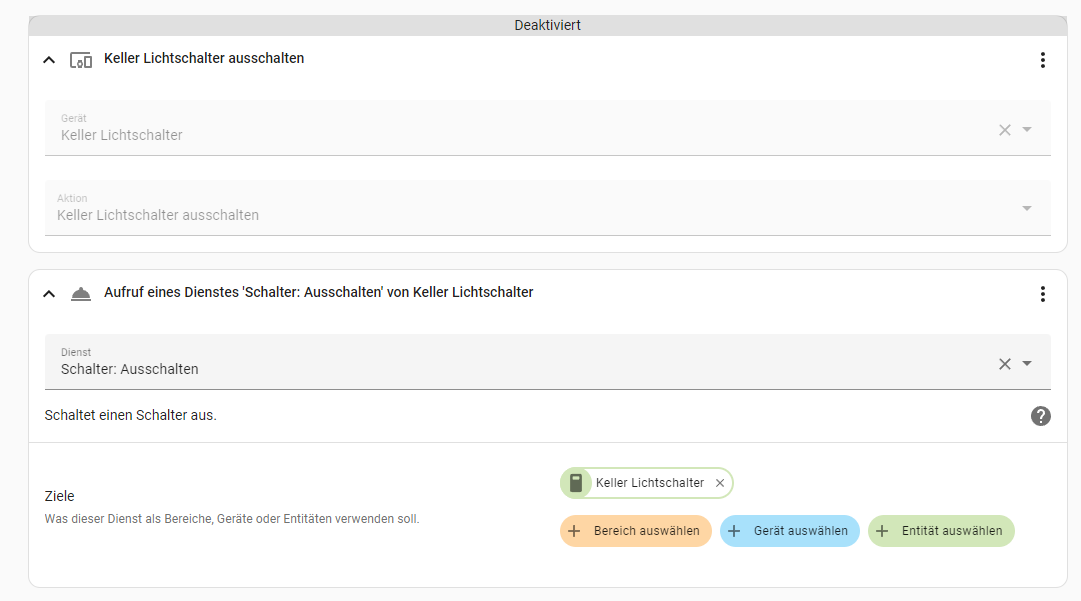The height and width of the screenshot is (601, 1081).
Task: Open the Aktion dropdown arrow
Action: coord(1027,208)
